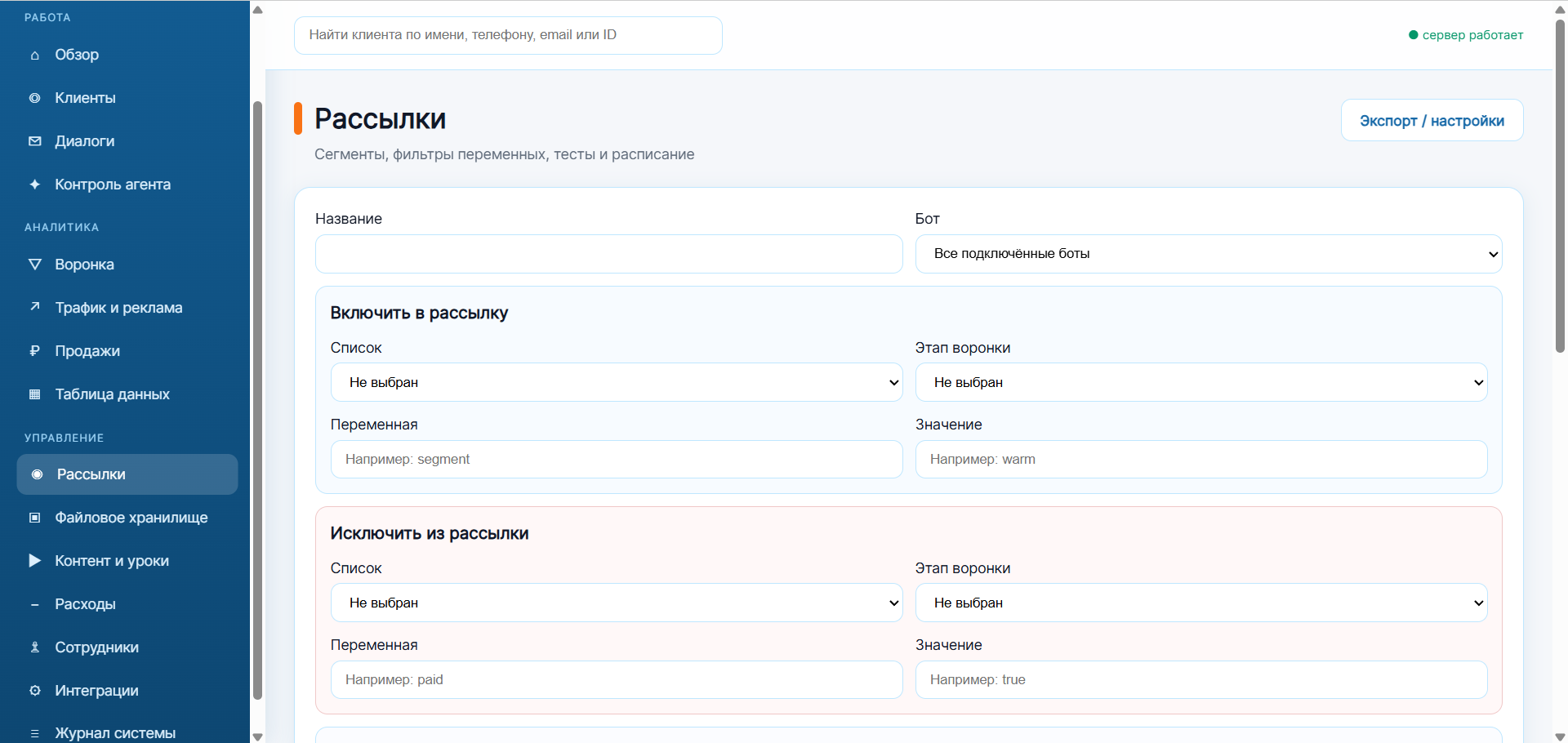Open the Сотрудники section

[127, 647]
